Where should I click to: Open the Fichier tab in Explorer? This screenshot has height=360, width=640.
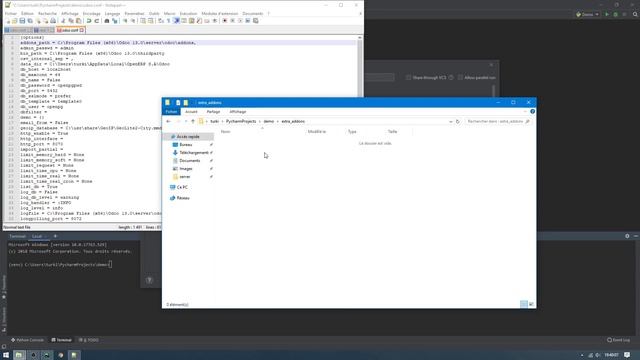pyautogui.click(x=171, y=111)
